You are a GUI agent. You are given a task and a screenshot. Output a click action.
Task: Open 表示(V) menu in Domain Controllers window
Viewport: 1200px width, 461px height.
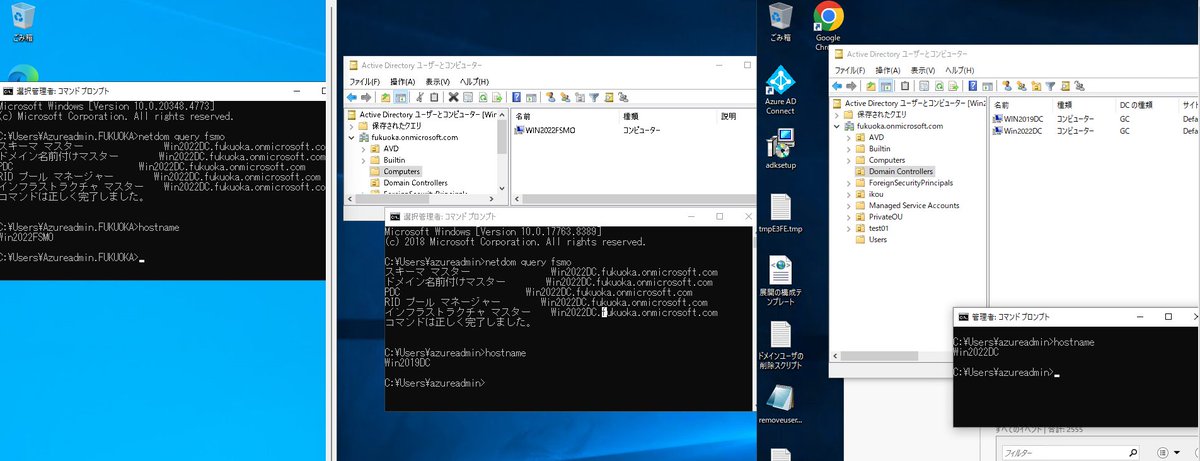pyautogui.click(x=922, y=70)
